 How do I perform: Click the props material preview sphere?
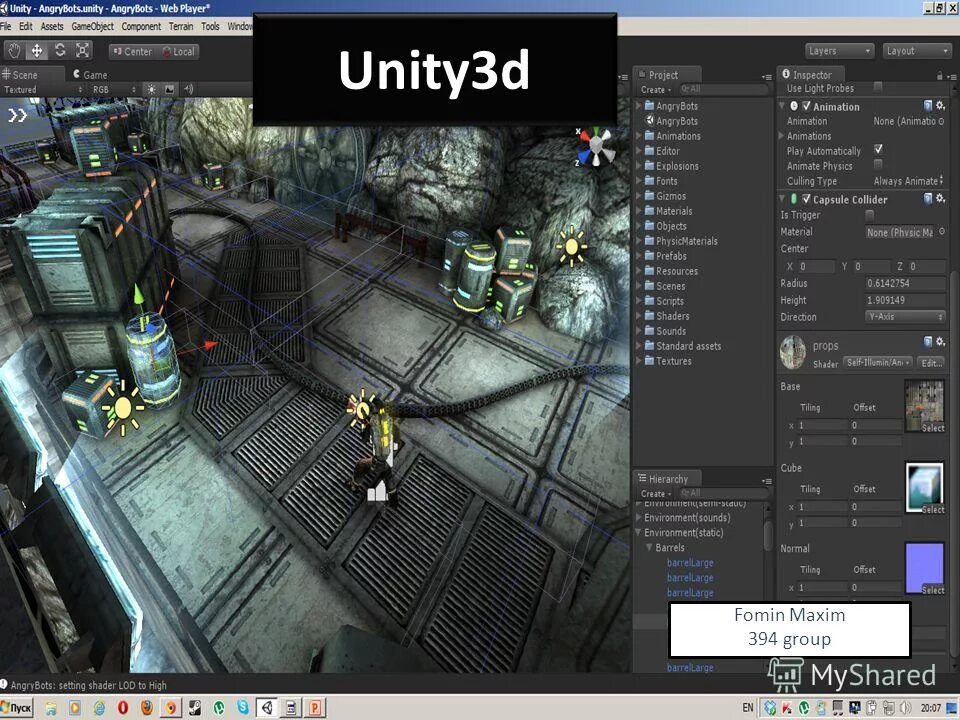coord(793,353)
